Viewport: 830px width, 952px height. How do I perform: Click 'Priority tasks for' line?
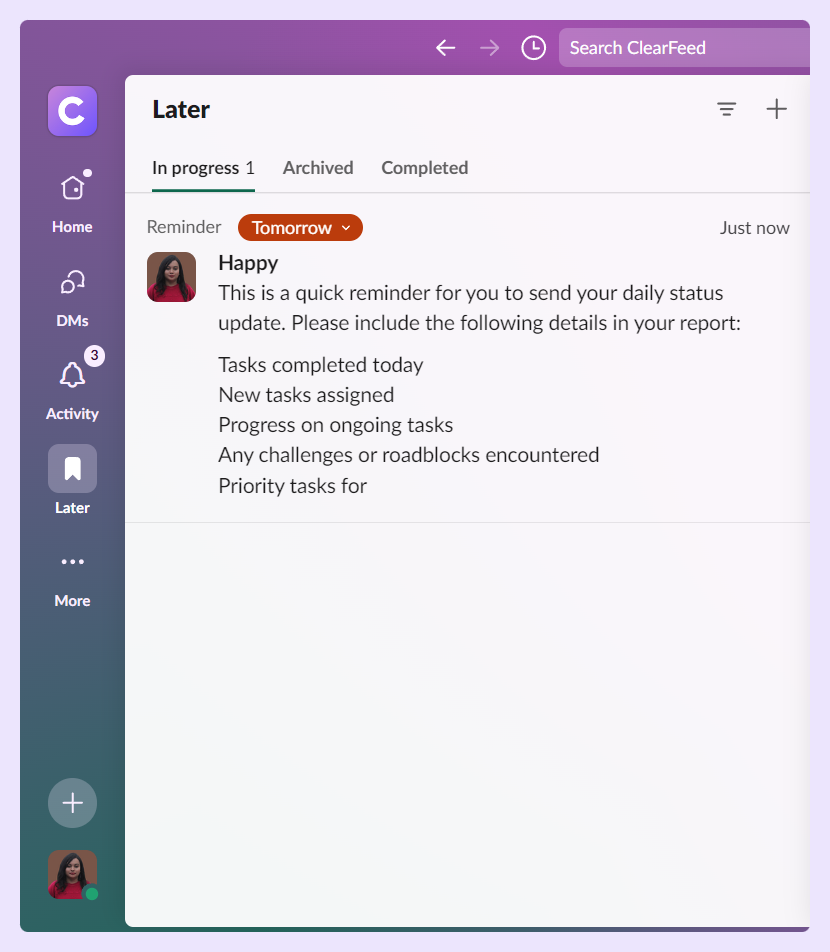point(293,486)
